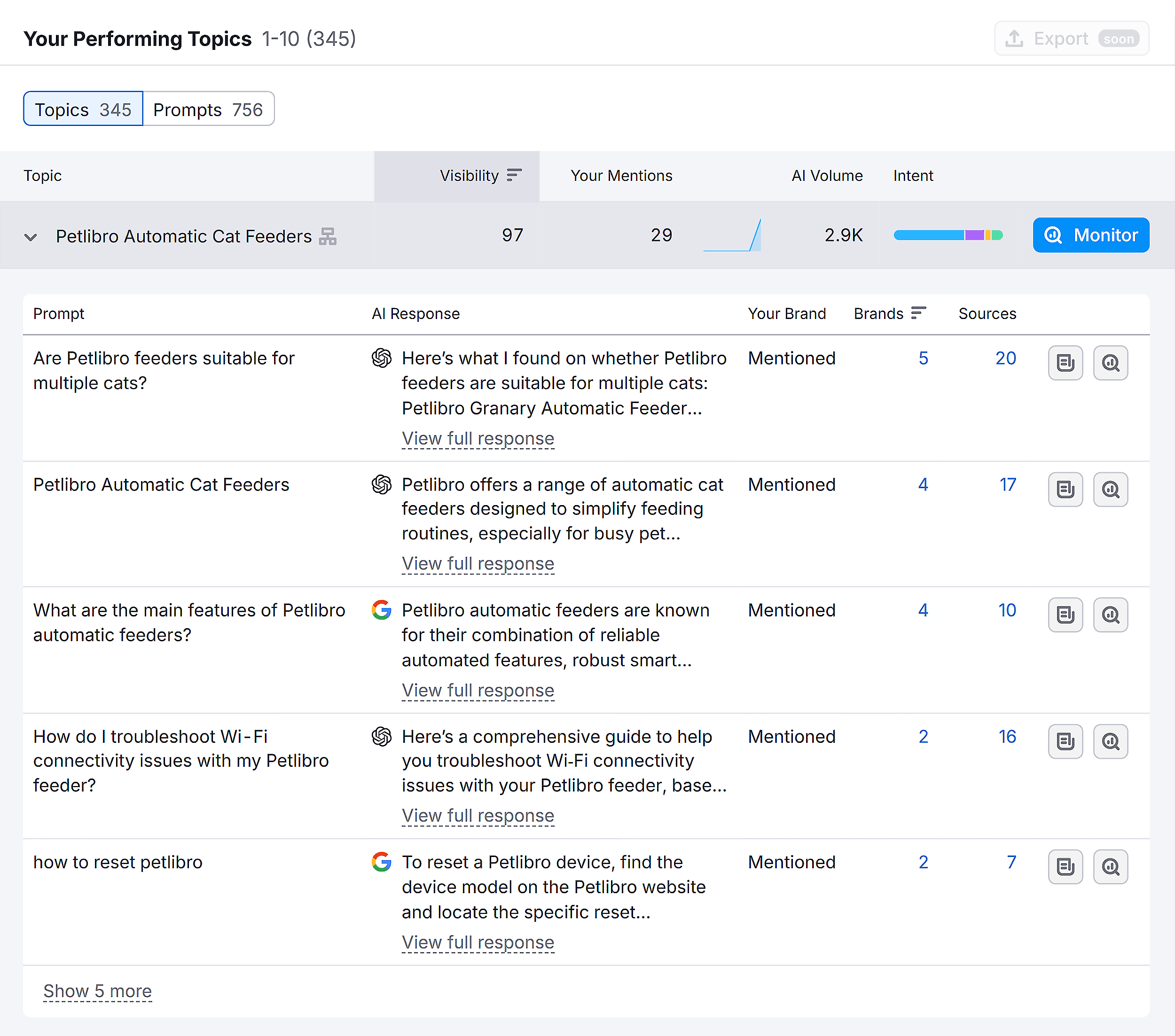The width and height of the screenshot is (1175, 1036).
Task: Open View full response for the multiple cats prompt
Action: (x=478, y=438)
